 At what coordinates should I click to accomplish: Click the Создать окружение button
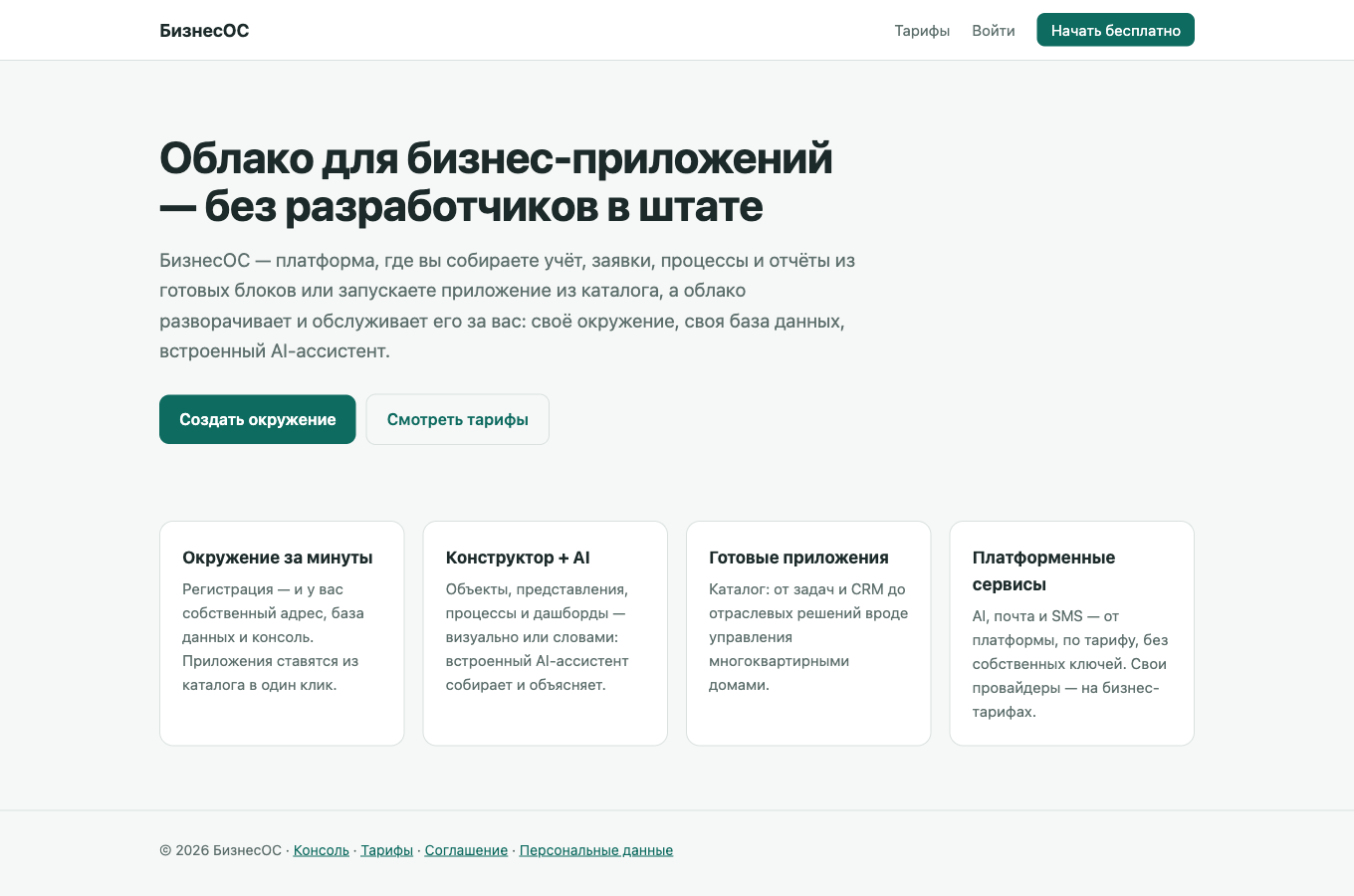click(257, 419)
